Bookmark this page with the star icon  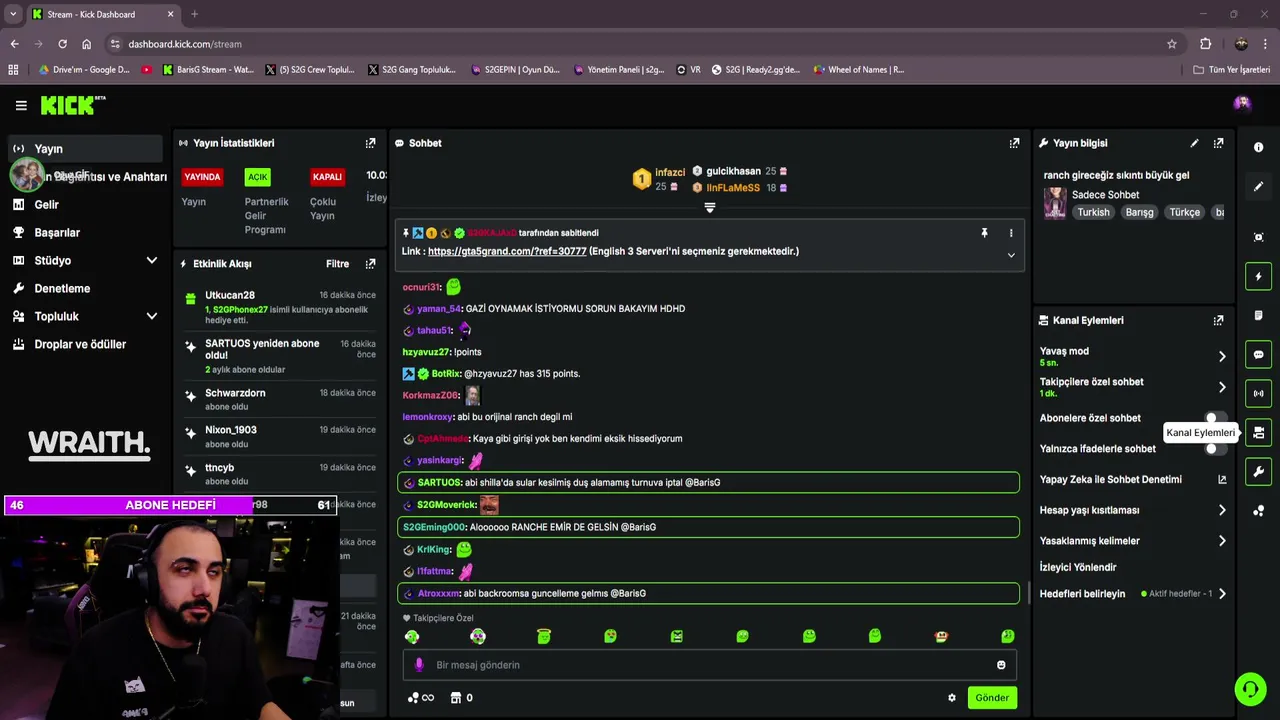tap(1172, 44)
